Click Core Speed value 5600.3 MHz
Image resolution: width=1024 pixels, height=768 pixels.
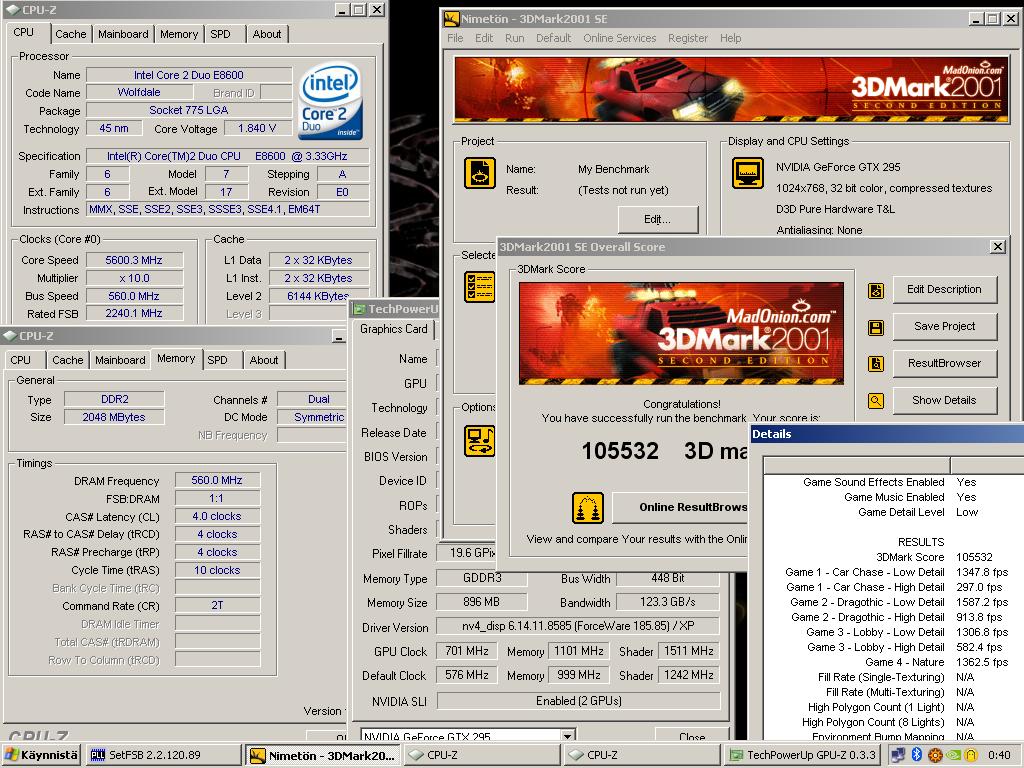(x=134, y=260)
